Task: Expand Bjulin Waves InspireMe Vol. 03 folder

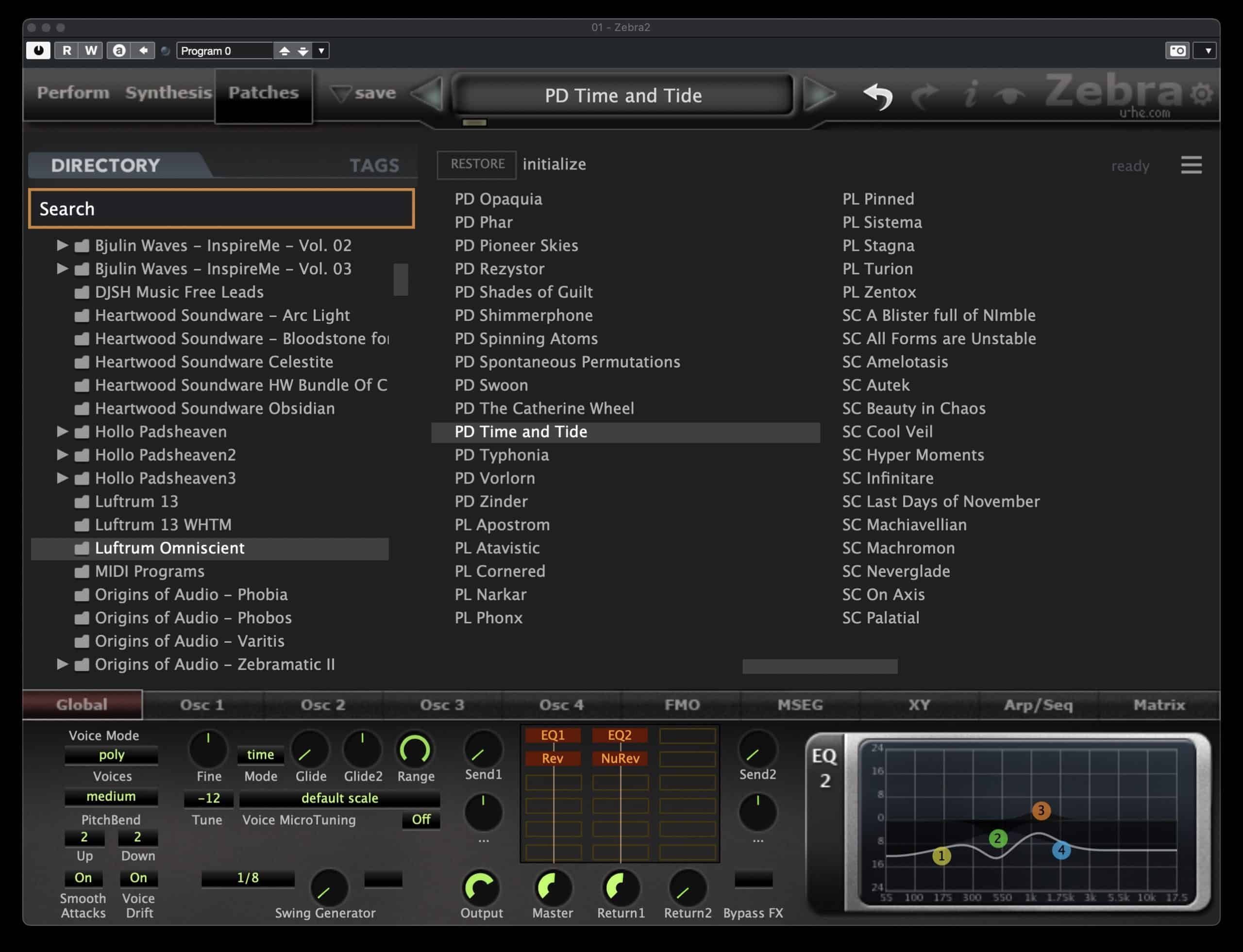Action: coord(62,268)
